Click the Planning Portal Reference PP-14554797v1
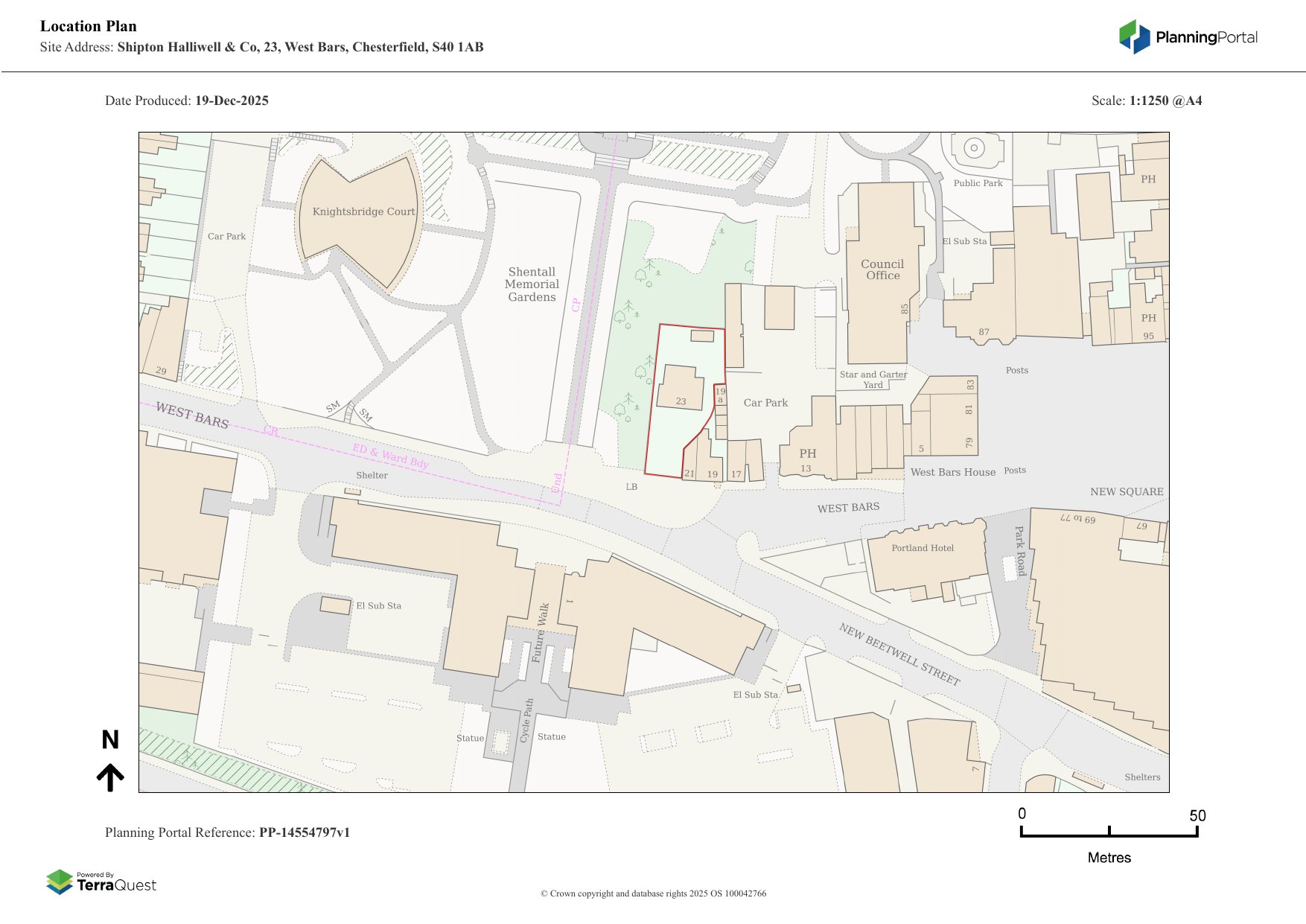The width and height of the screenshot is (1306, 924). 227,832
